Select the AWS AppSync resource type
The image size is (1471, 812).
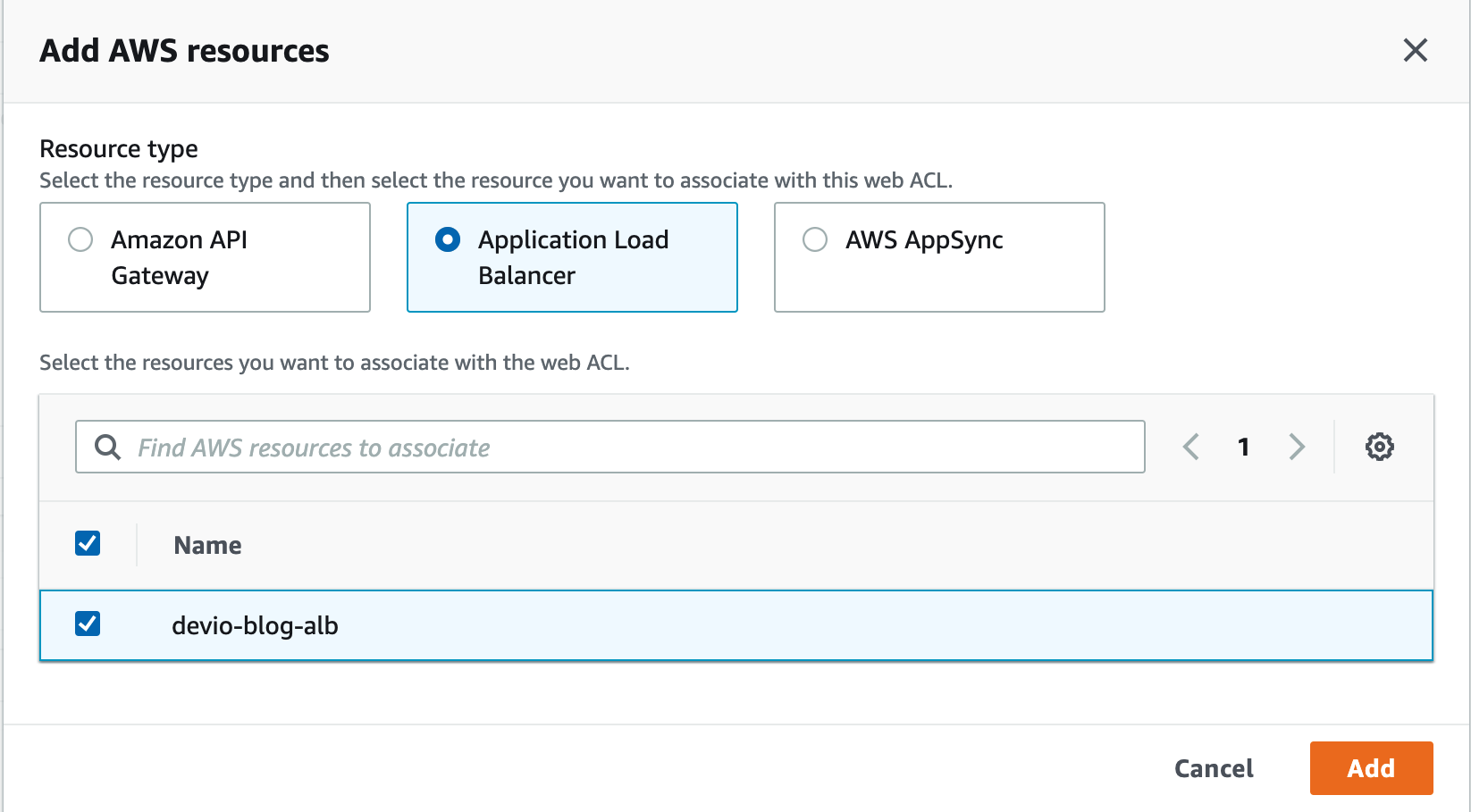pyautogui.click(x=814, y=239)
